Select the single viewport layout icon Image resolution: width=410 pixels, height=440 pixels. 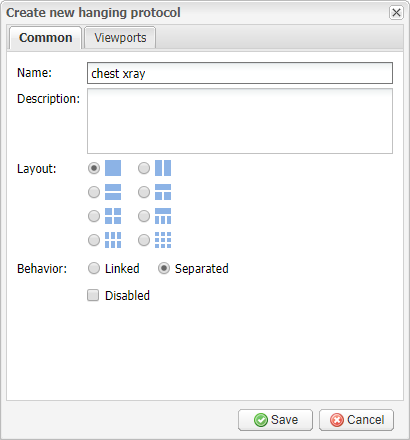coord(113,168)
